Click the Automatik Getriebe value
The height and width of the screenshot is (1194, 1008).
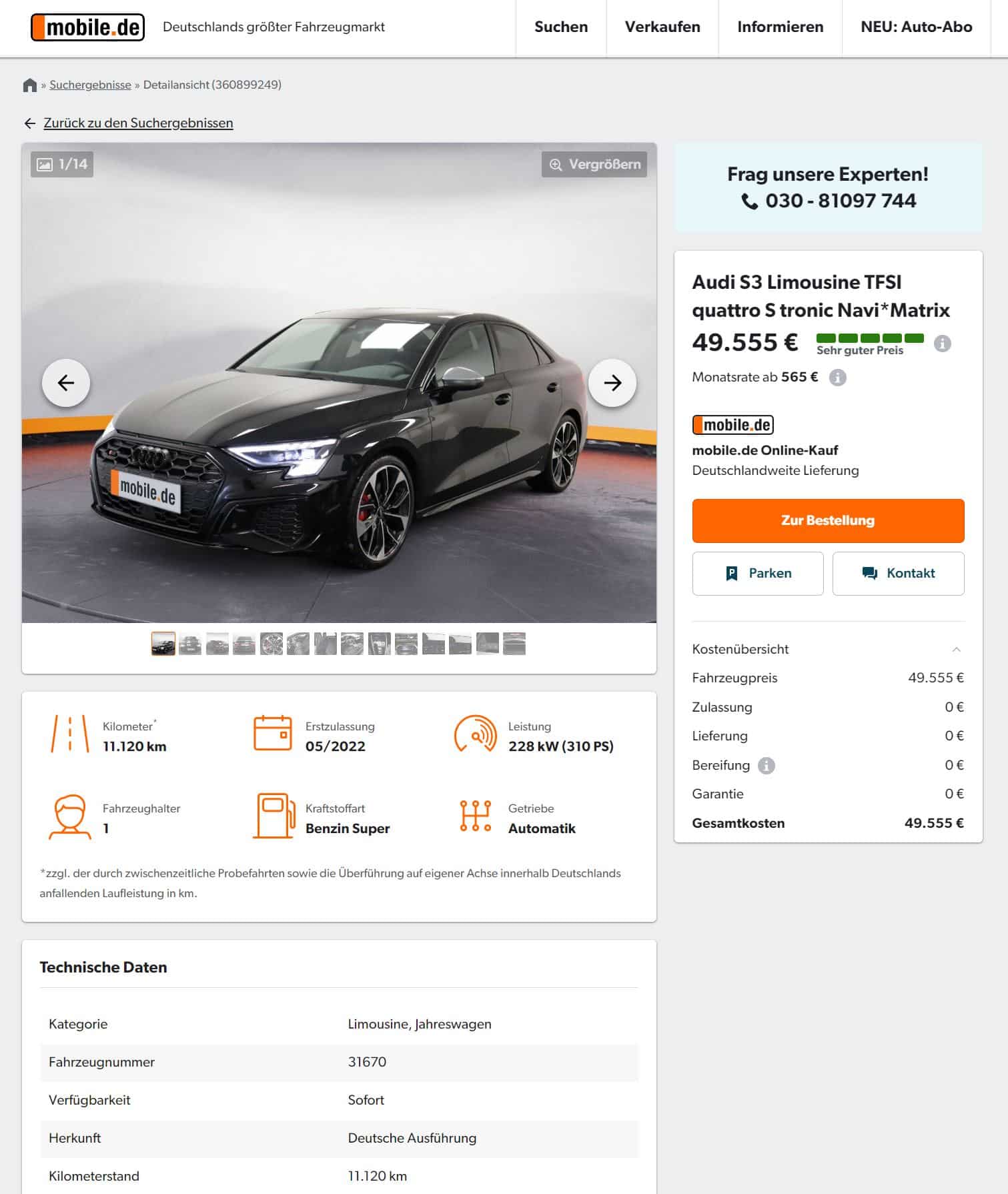(x=542, y=828)
